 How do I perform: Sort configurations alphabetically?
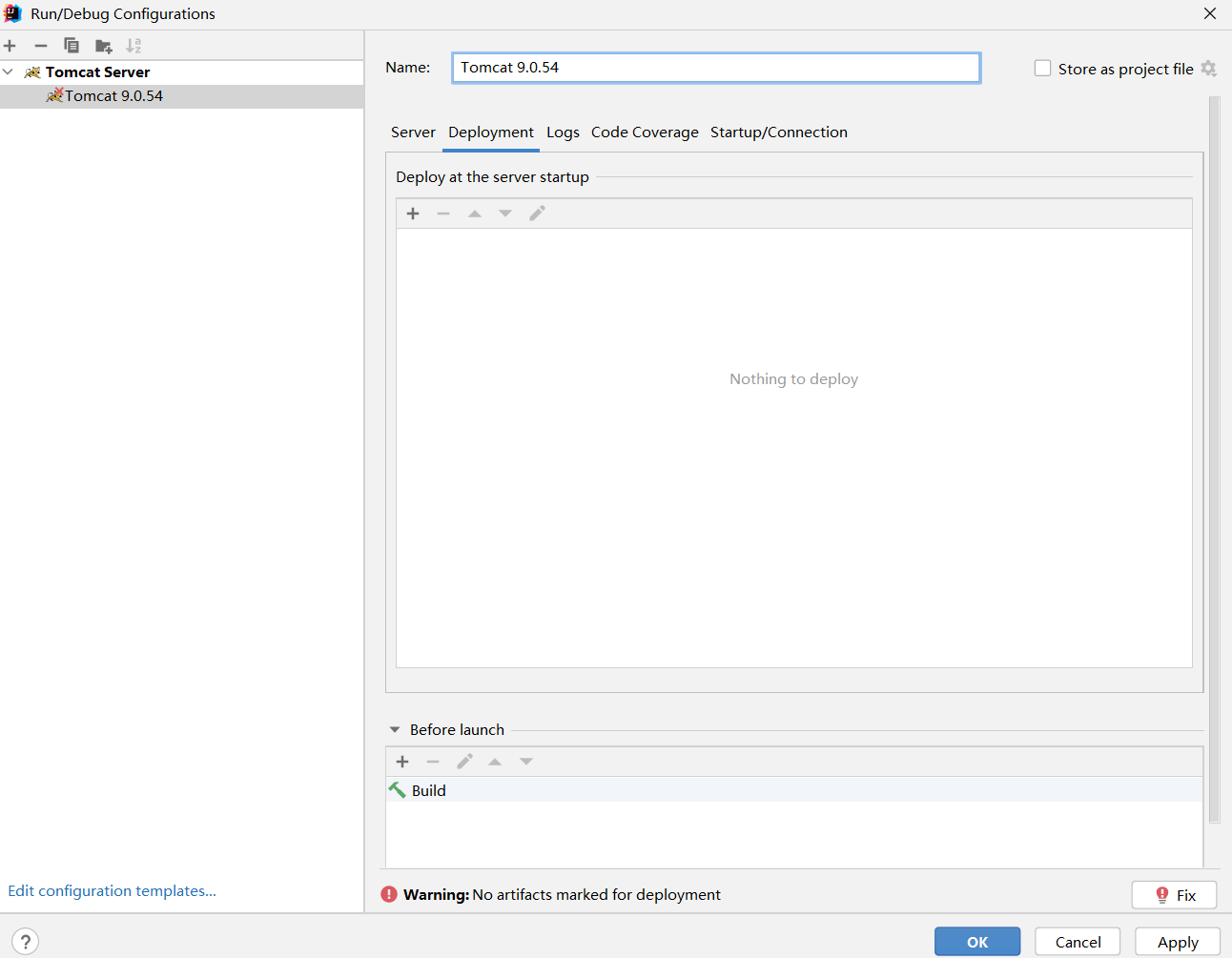pyautogui.click(x=133, y=46)
